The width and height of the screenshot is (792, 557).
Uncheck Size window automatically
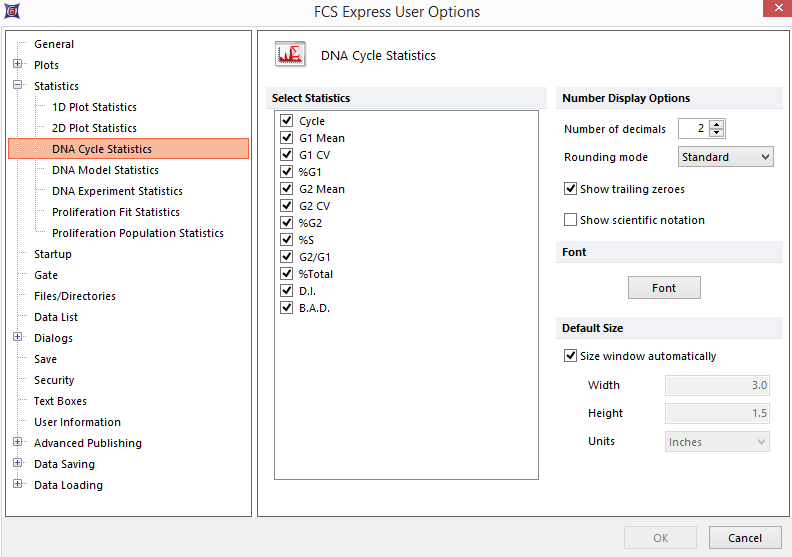pos(571,356)
